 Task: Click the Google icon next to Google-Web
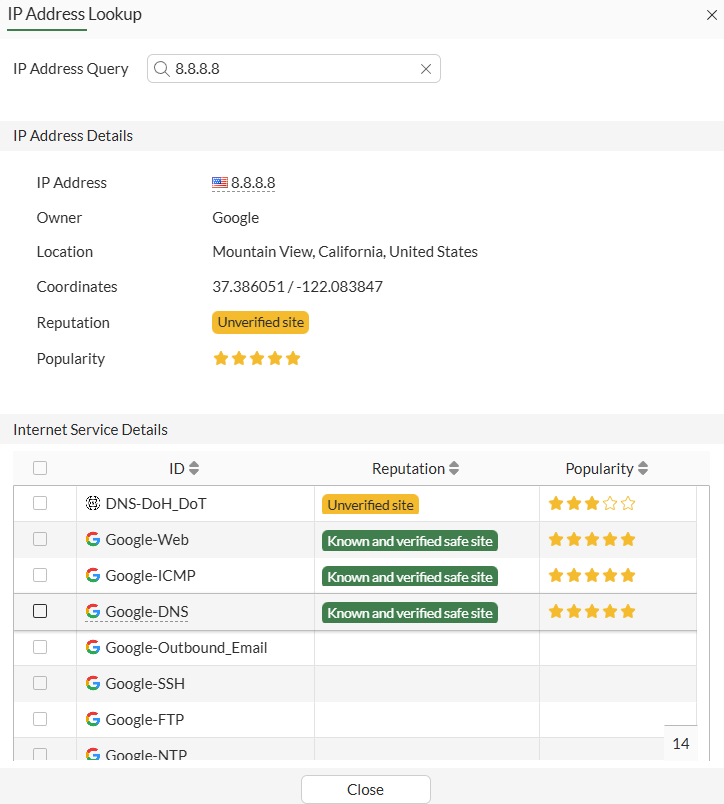92,539
